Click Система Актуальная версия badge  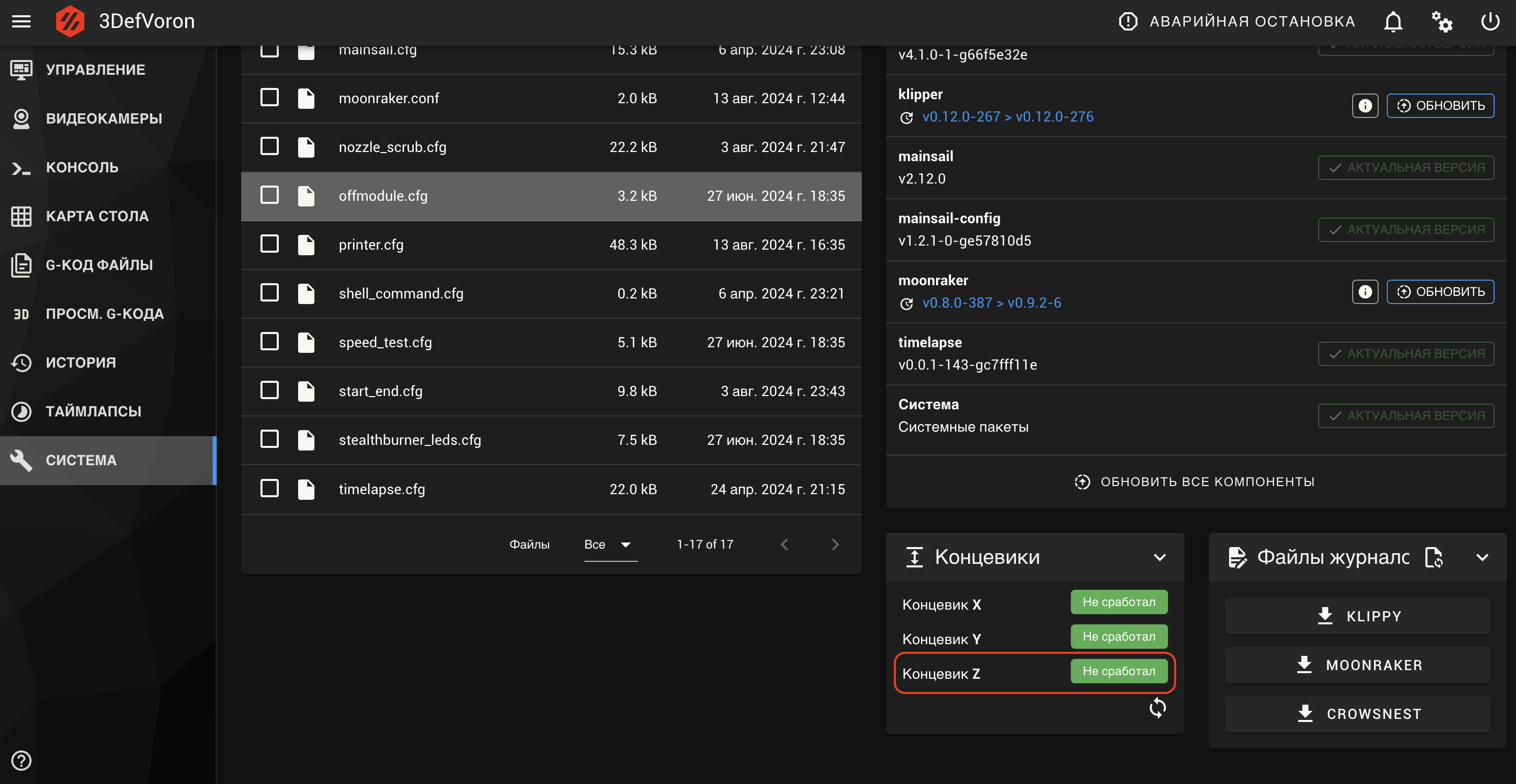(x=1406, y=416)
